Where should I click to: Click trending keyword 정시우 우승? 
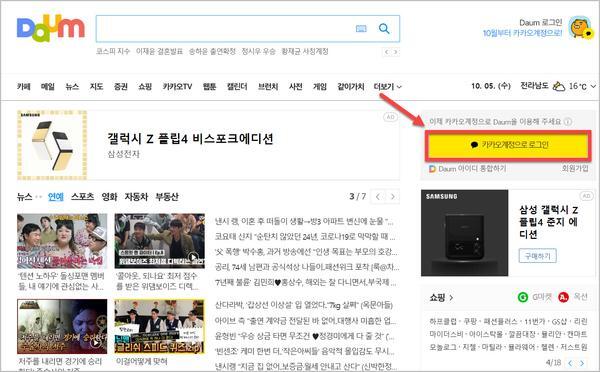click(258, 51)
